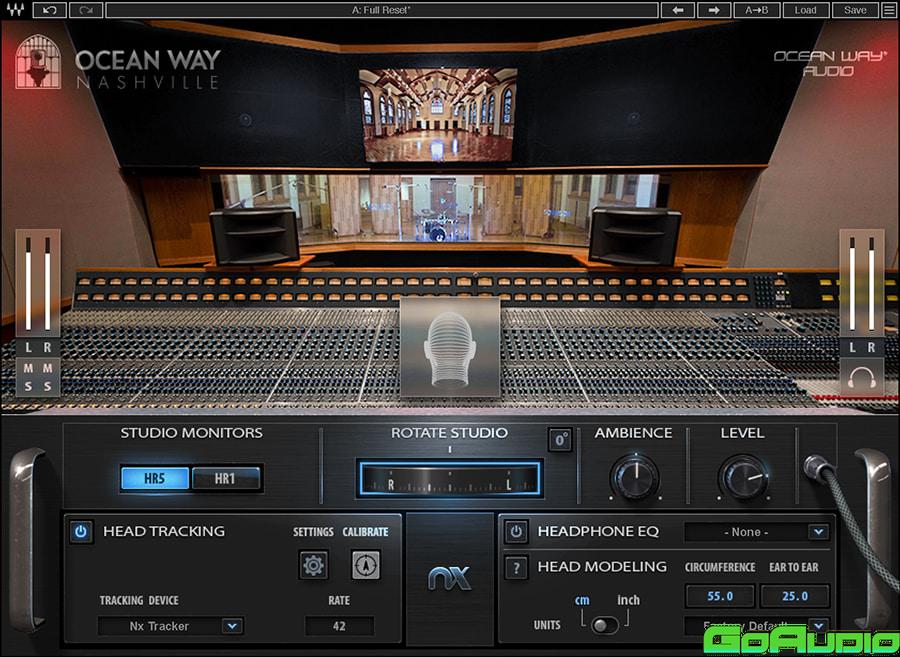Click the 'inch' unit label
900x657 pixels.
pyautogui.click(x=629, y=600)
